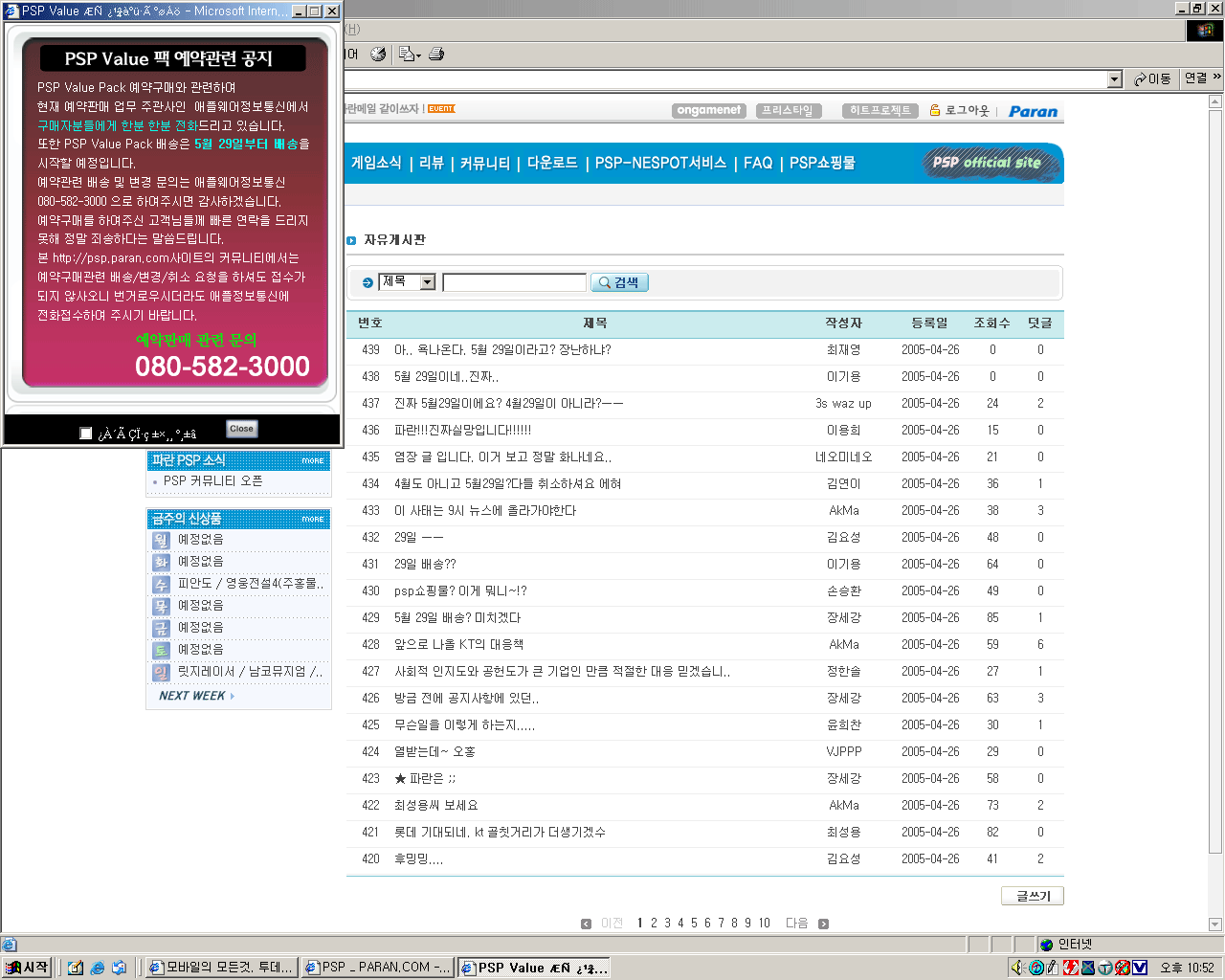Click the orange EVENT badge
Screen dimensions: 1225x980
point(441,109)
